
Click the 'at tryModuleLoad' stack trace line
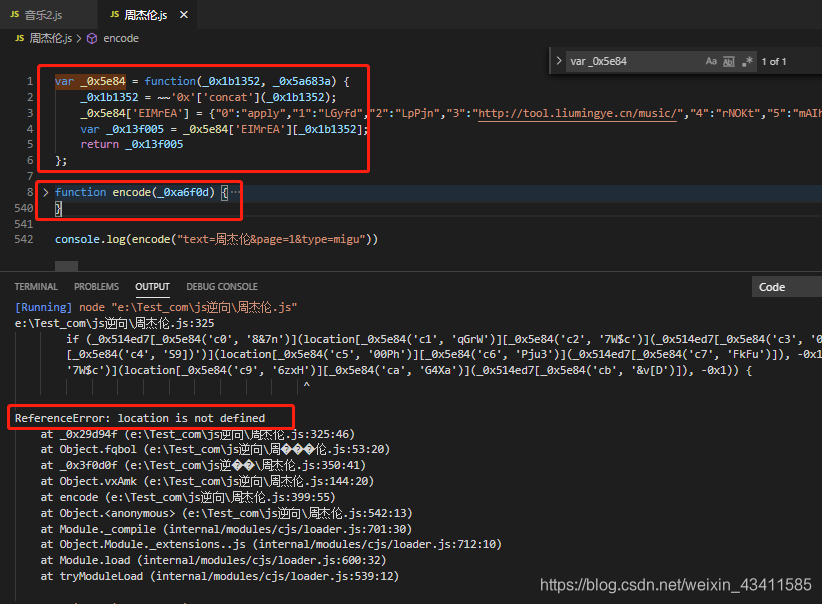tap(220, 576)
